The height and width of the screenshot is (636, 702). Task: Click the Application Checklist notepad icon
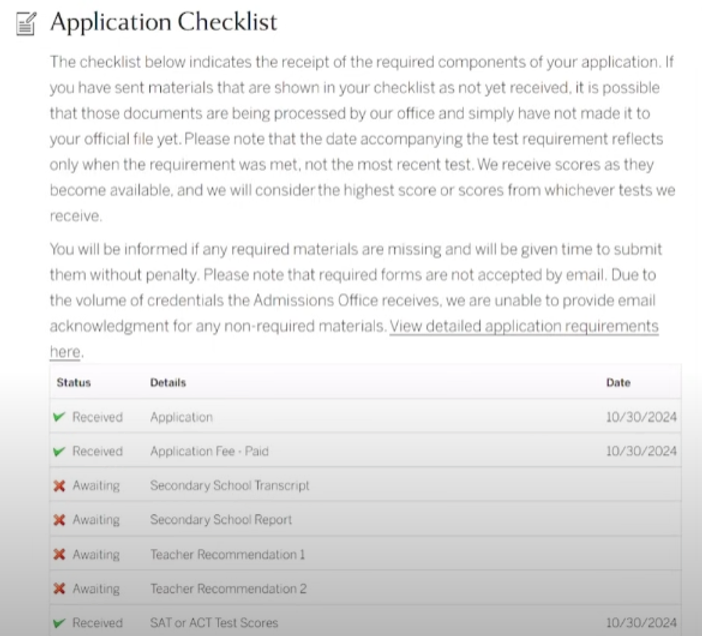27,22
